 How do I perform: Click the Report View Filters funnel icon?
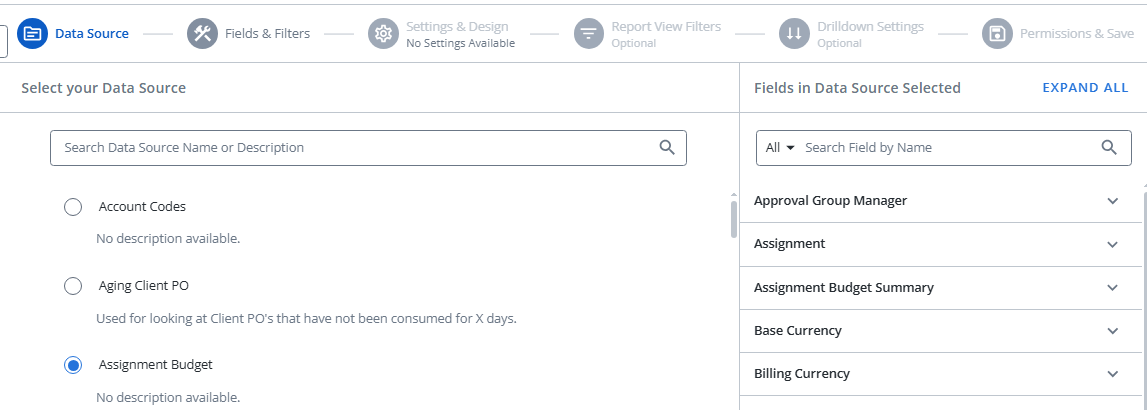click(589, 34)
